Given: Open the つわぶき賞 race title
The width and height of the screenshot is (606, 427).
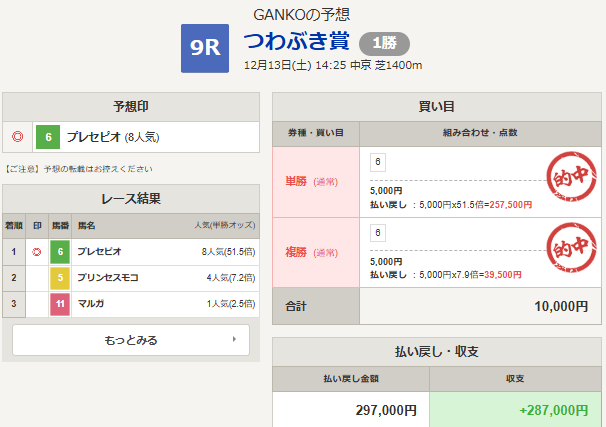Looking at the screenshot, I should (296, 41).
